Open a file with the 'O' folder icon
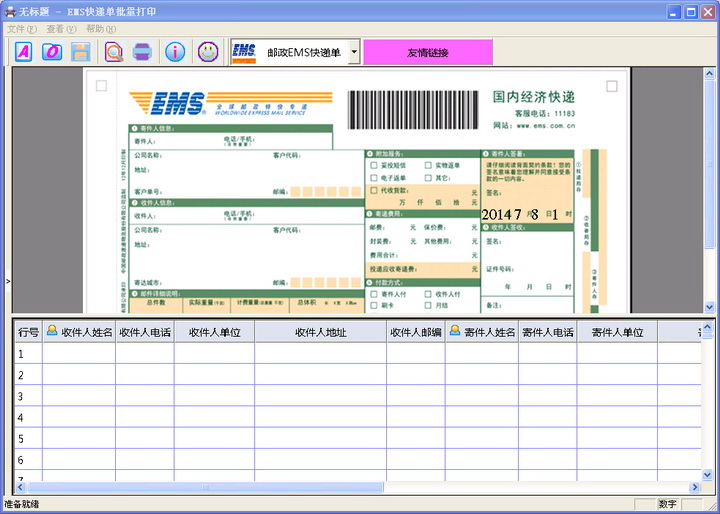The width and height of the screenshot is (720, 514). click(x=52, y=52)
